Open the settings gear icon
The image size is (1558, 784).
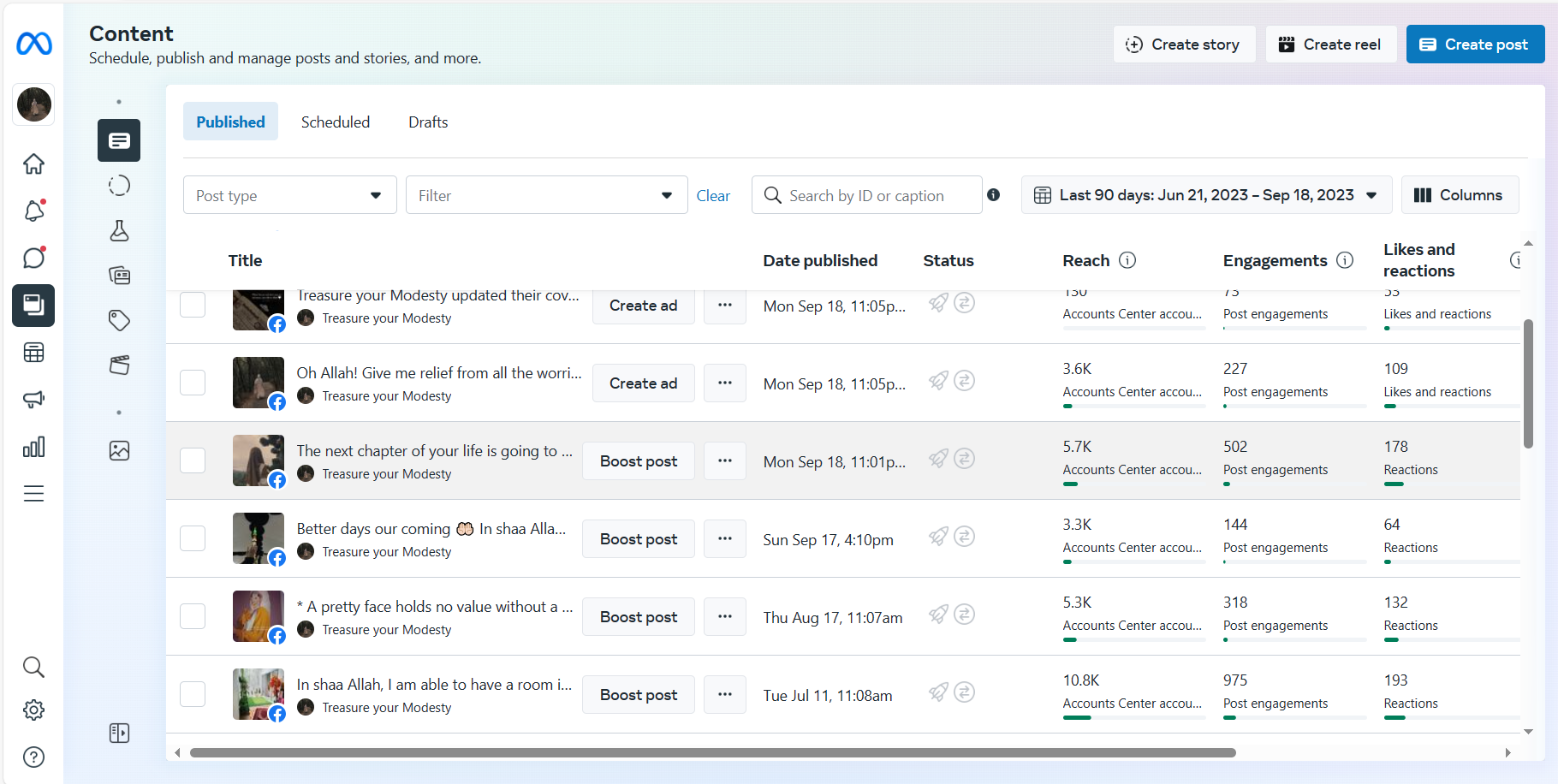coord(33,710)
